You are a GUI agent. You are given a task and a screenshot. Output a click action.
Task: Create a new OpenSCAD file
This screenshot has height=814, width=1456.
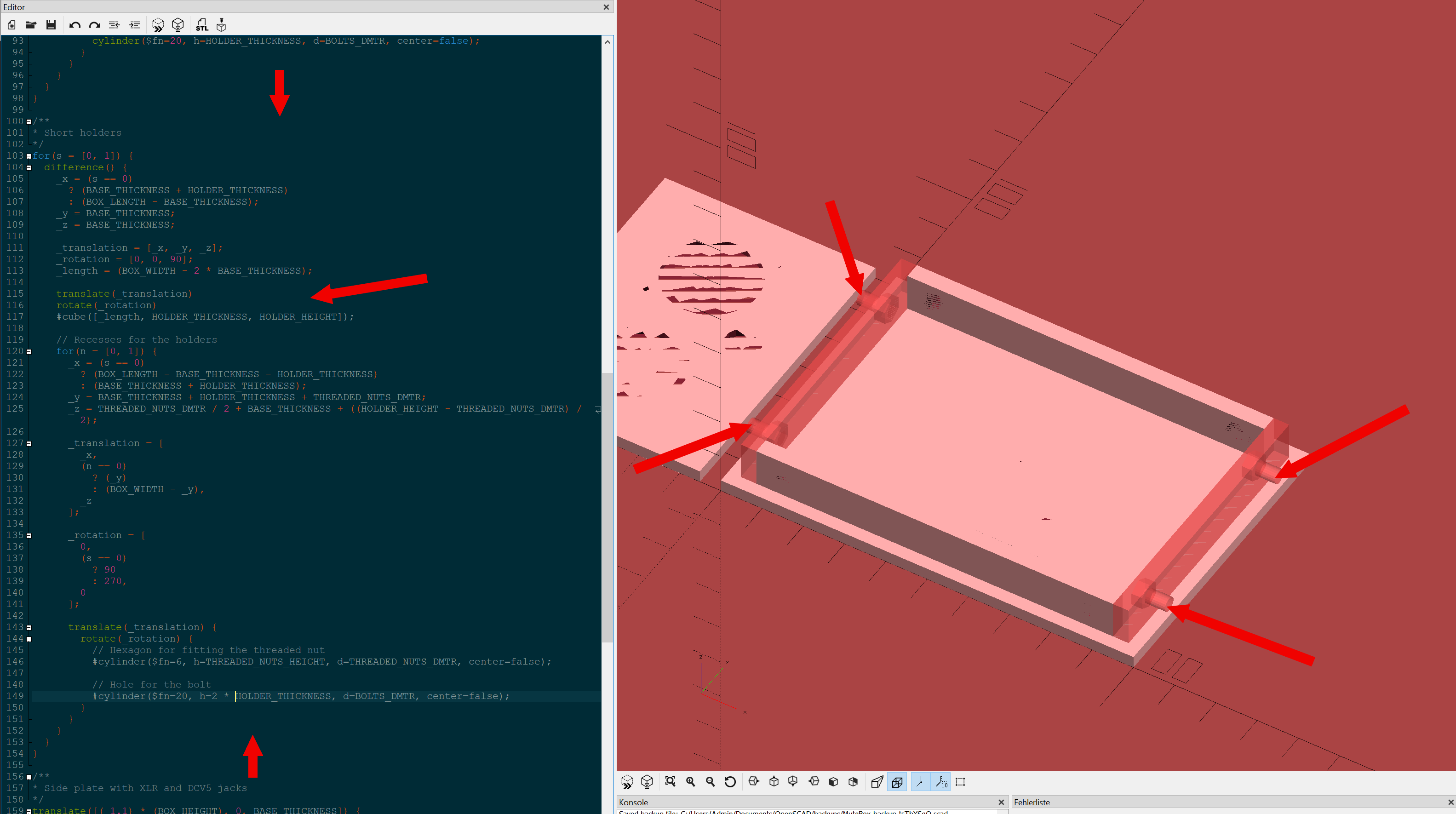[x=11, y=25]
